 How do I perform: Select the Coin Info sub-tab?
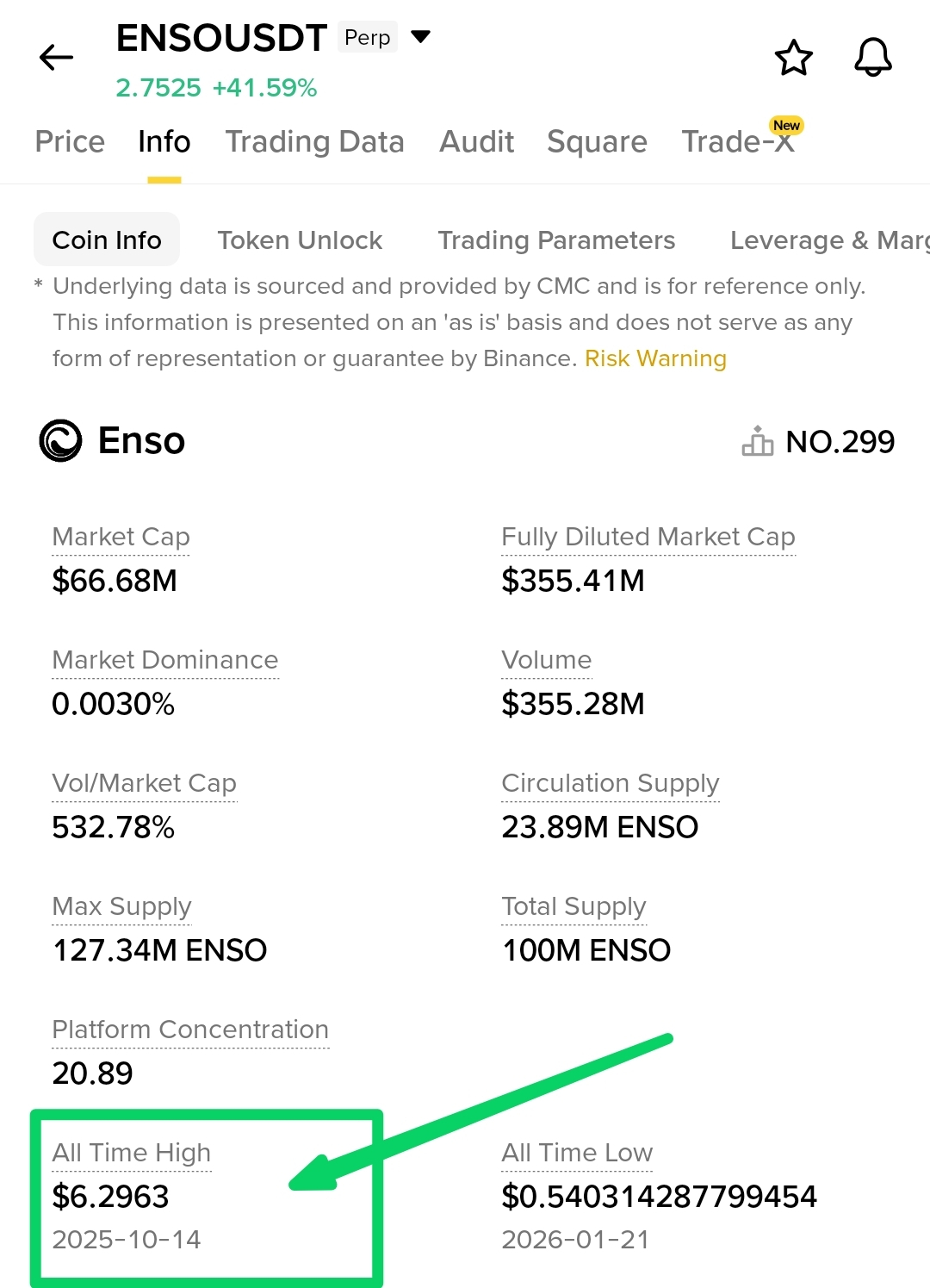[107, 240]
